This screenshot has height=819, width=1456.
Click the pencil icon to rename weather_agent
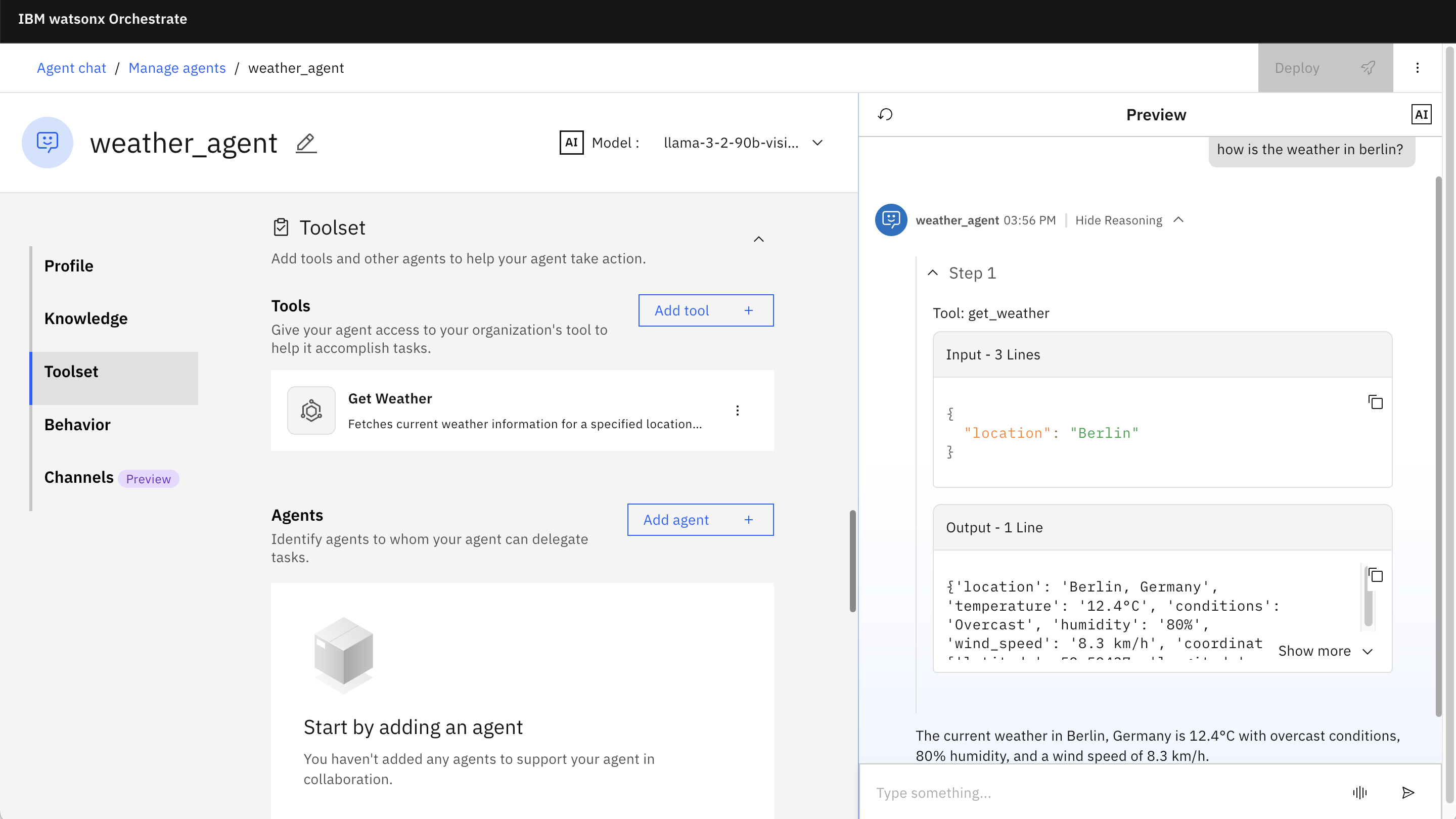pyautogui.click(x=306, y=143)
